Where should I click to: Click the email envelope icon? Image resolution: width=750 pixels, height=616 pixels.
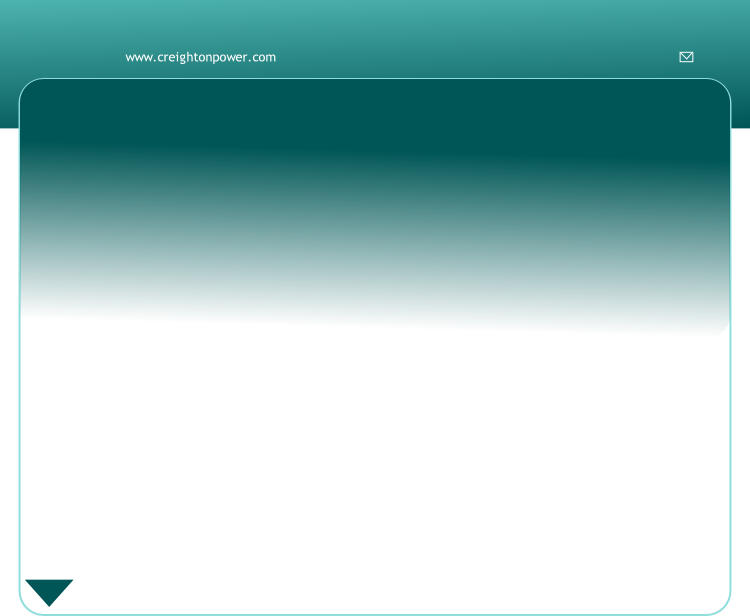(686, 57)
